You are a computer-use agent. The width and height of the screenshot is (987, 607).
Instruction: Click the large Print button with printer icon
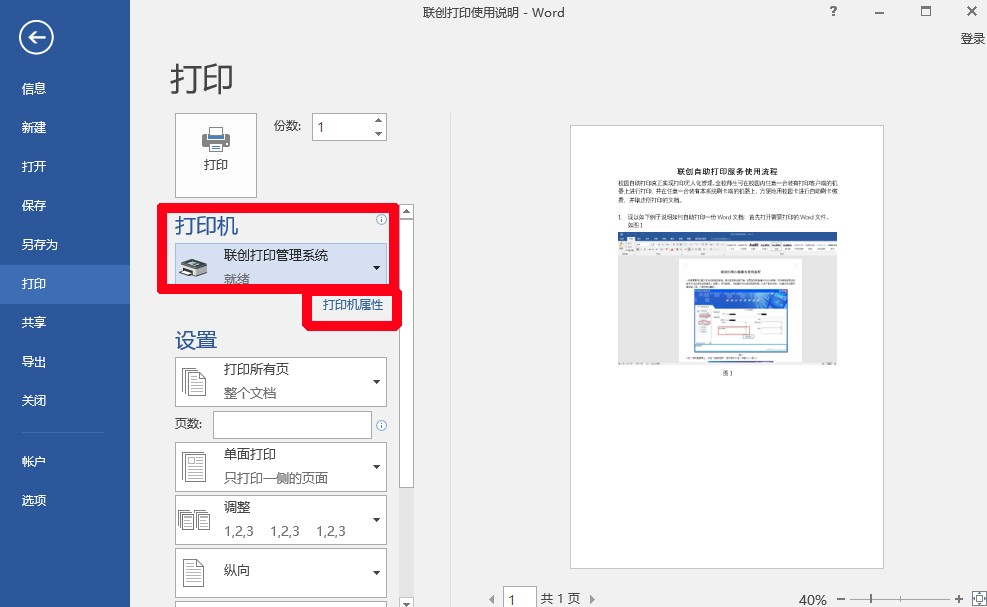click(x=216, y=154)
